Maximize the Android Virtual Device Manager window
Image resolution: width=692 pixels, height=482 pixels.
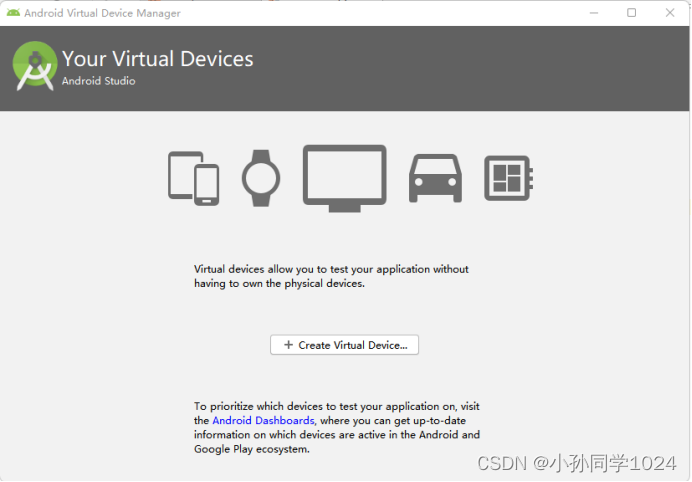(632, 13)
